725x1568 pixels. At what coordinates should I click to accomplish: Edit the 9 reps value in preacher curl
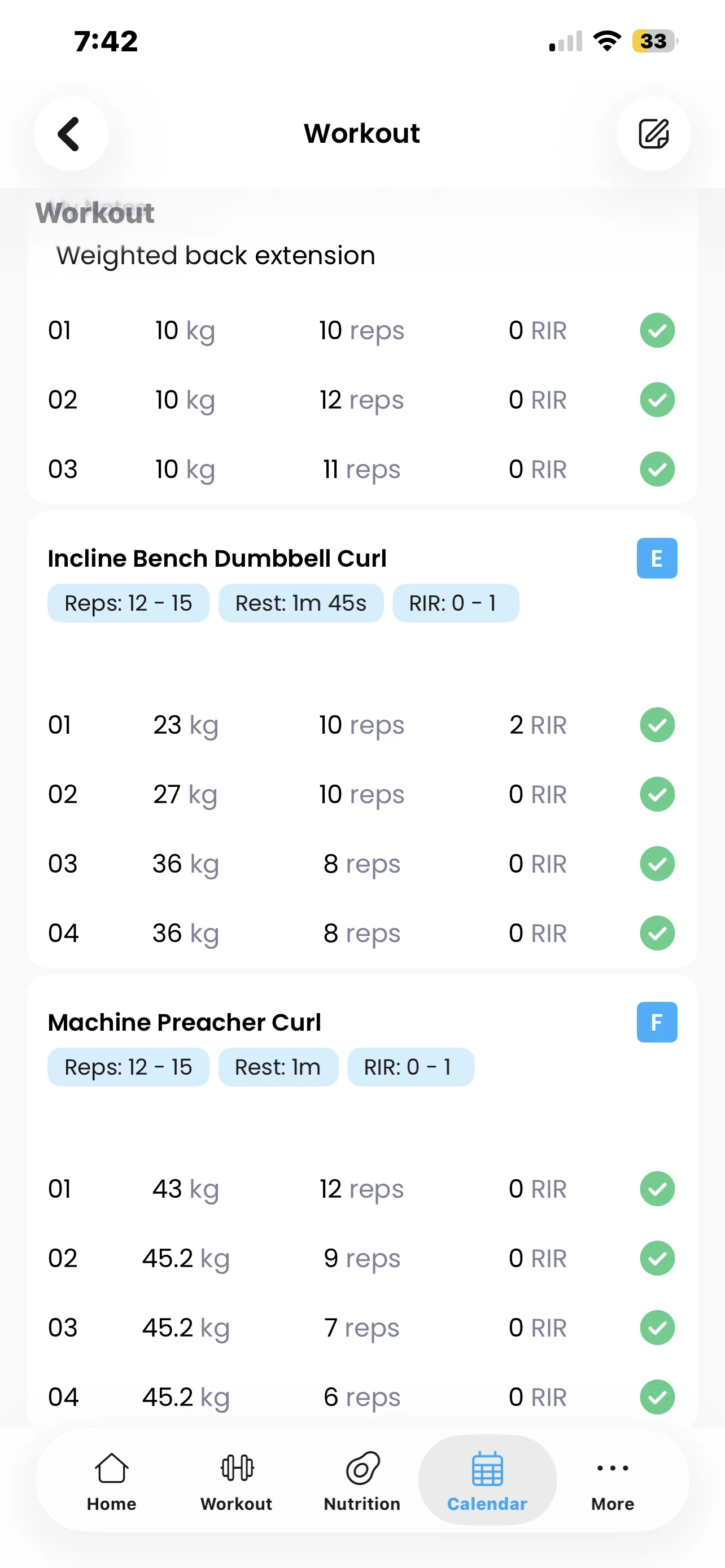tap(361, 1258)
